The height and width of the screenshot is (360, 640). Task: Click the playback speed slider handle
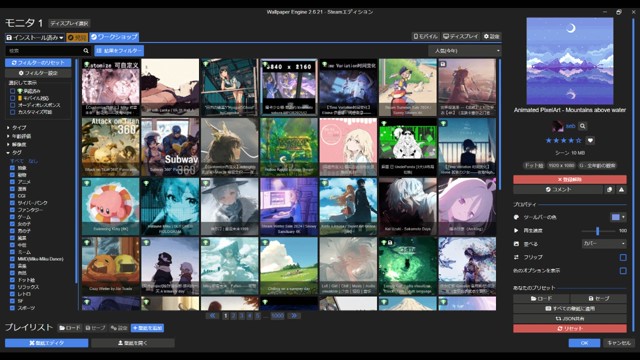pos(598,231)
